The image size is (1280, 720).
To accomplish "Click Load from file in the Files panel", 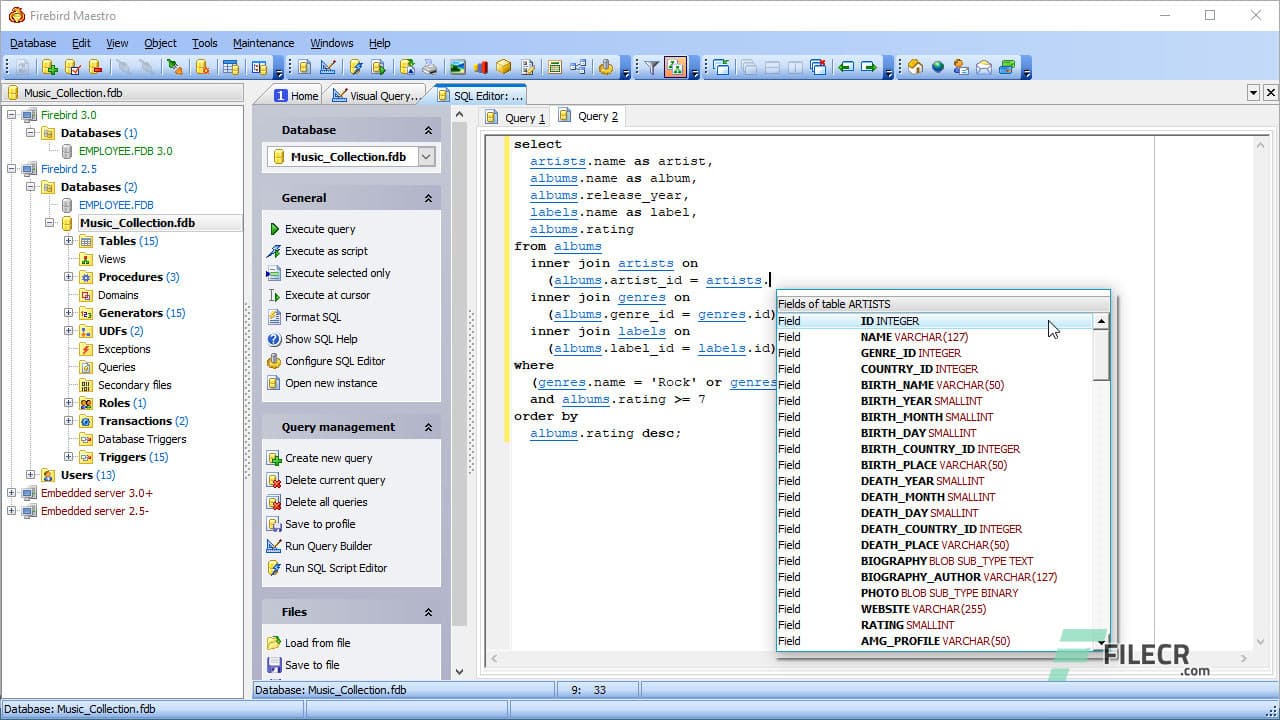I will [x=318, y=643].
